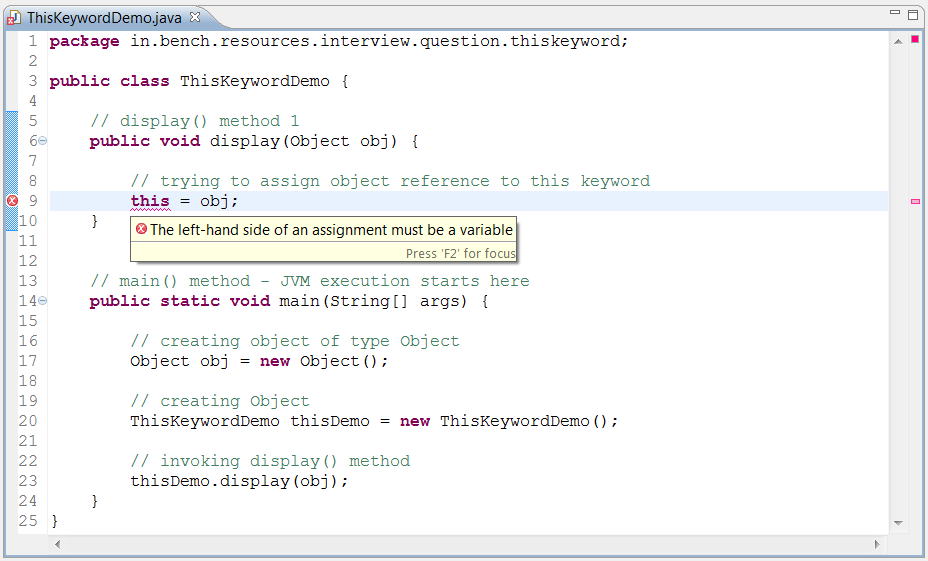This screenshot has height=561, width=928.
Task: Click the 'static' keyword on line 14
Action: click(189, 301)
